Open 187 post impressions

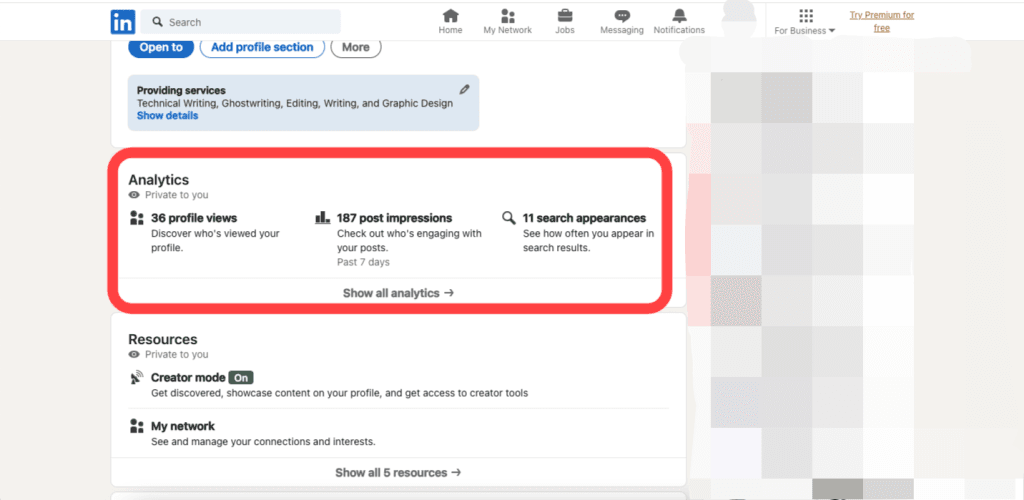(394, 218)
